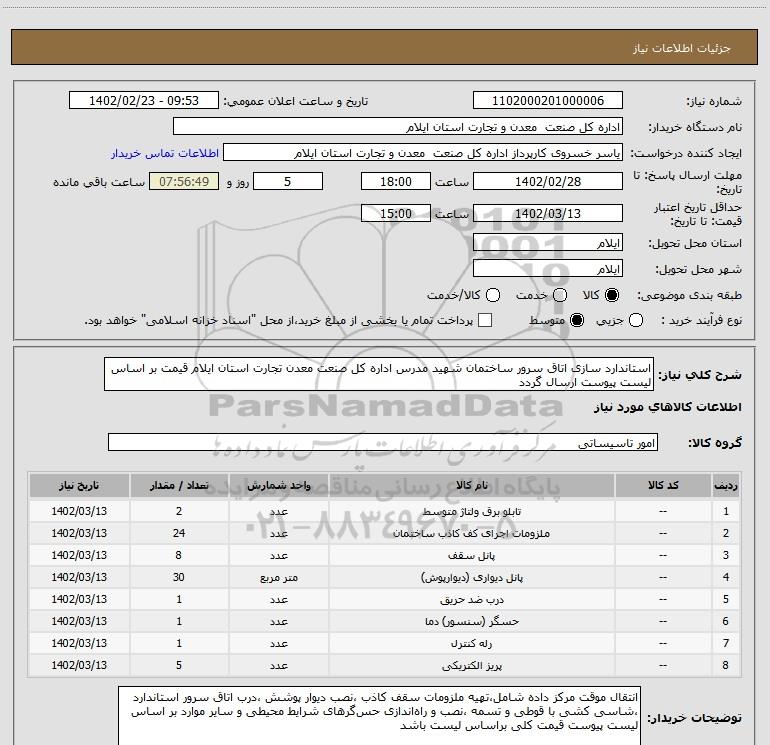Click the remaining days field showing 5
Image resolution: width=770 pixels, height=745 pixels.
tap(288, 181)
